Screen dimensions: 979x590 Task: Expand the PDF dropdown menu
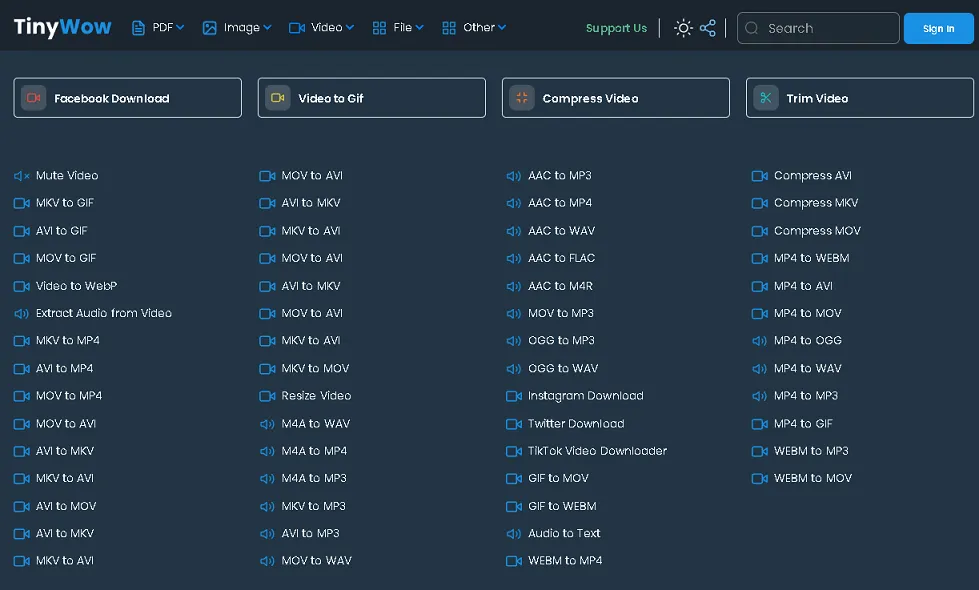(x=158, y=28)
